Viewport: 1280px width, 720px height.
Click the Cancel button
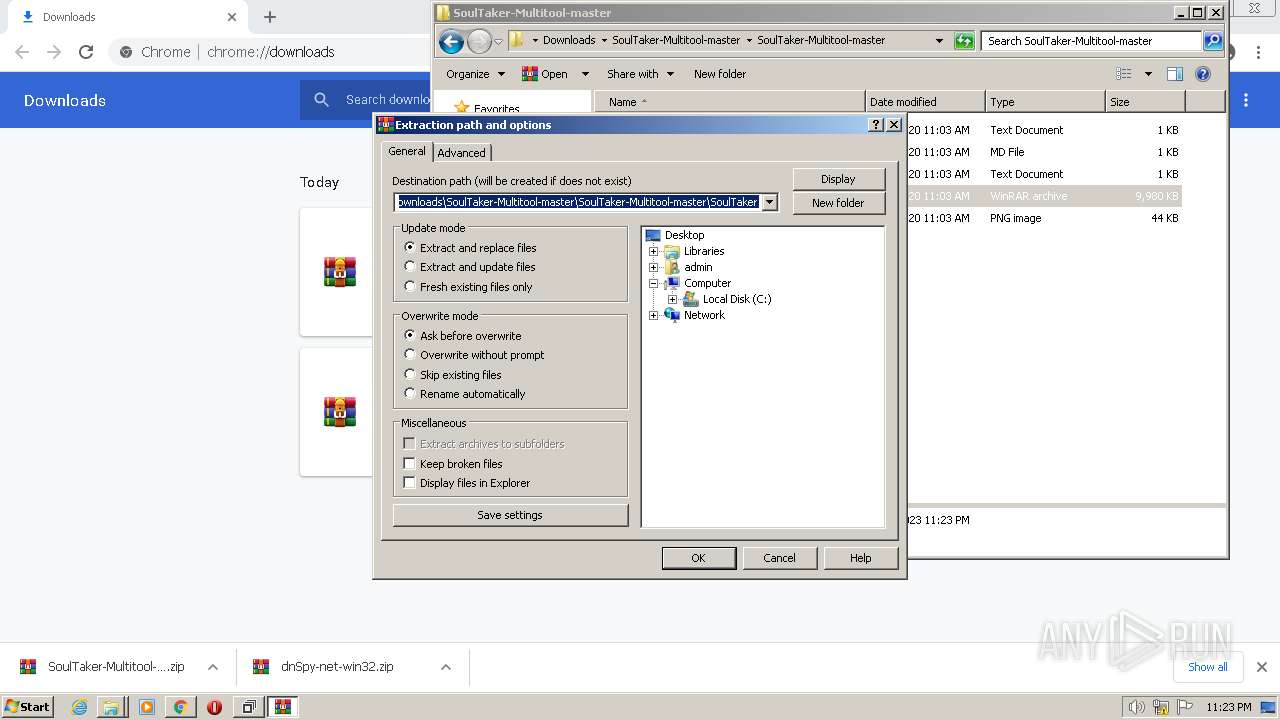(x=780, y=558)
